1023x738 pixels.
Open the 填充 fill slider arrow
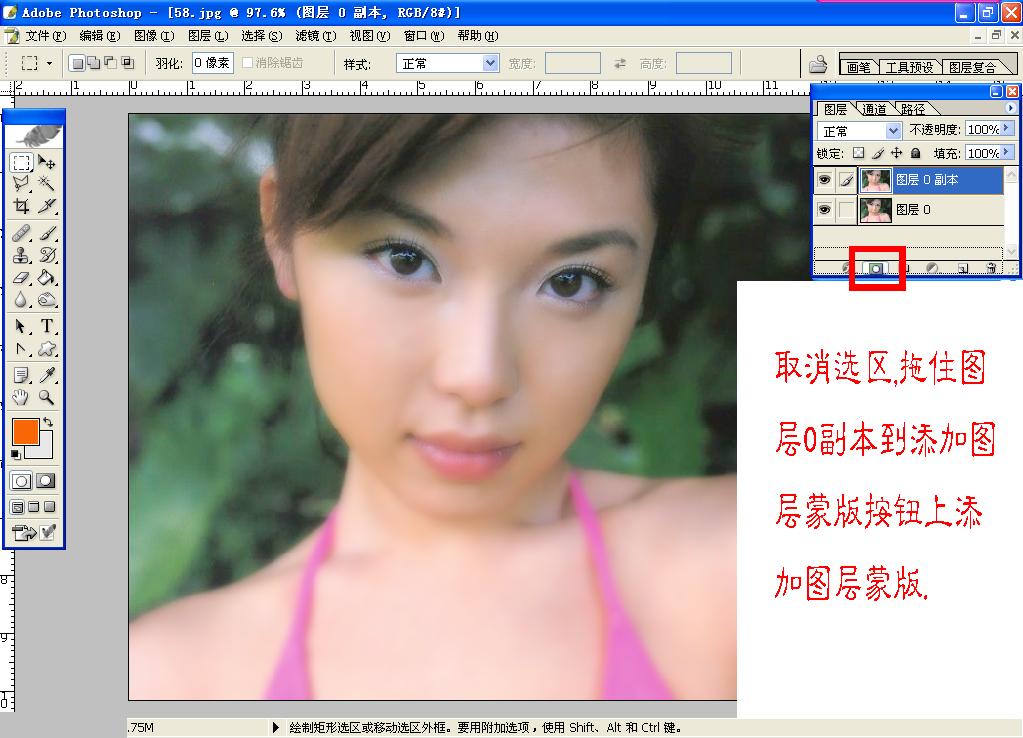[1008, 152]
